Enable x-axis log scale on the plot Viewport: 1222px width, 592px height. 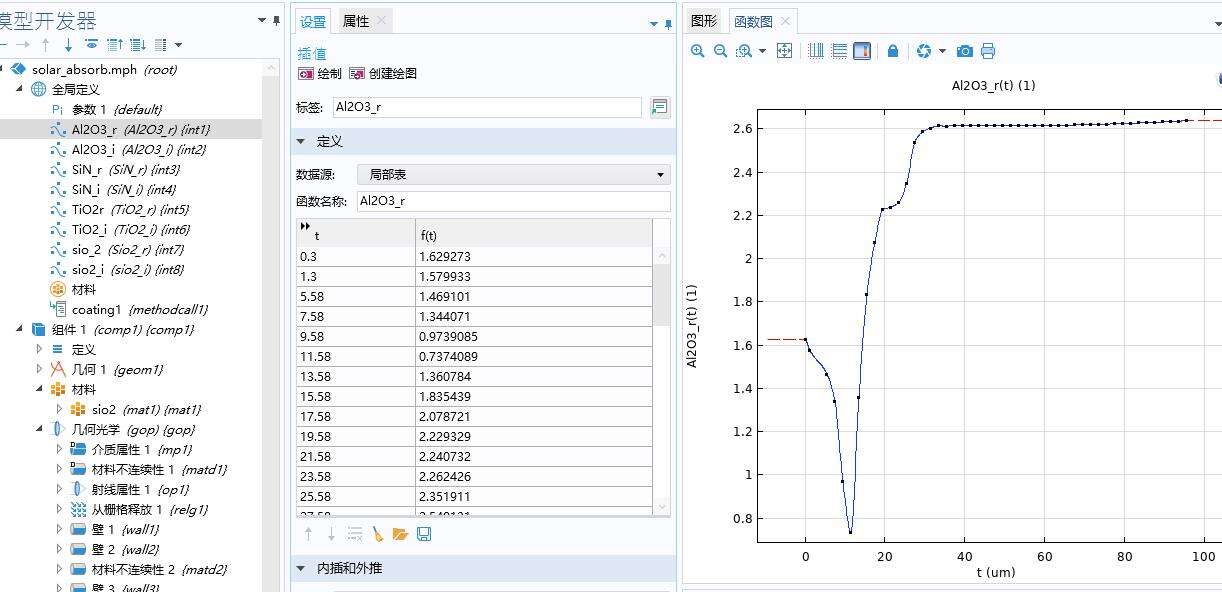[817, 50]
